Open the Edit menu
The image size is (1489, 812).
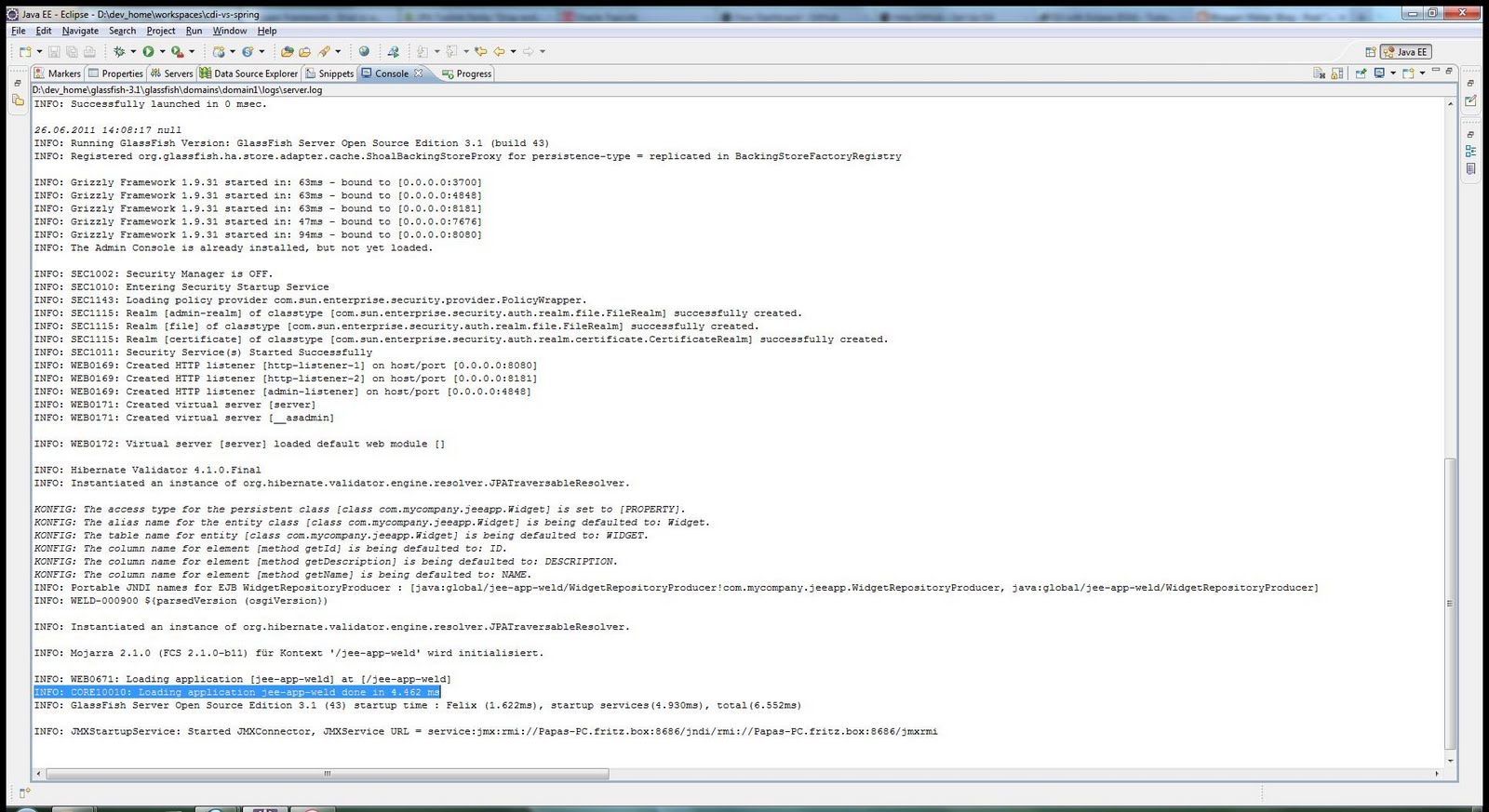coord(44,31)
